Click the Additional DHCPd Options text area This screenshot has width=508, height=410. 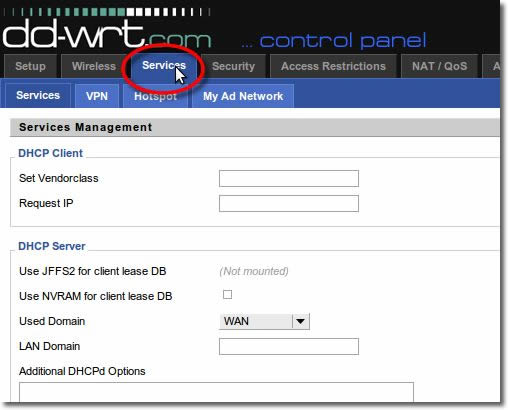pyautogui.click(x=216, y=392)
